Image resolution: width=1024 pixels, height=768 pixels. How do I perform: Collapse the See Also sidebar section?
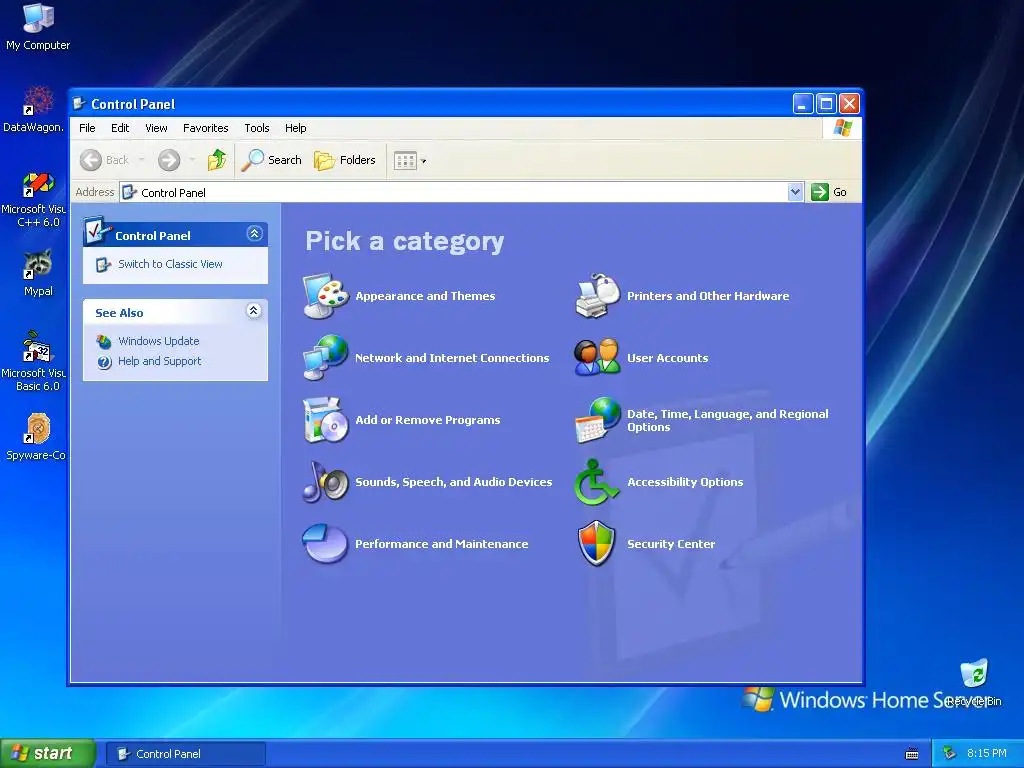click(x=254, y=311)
